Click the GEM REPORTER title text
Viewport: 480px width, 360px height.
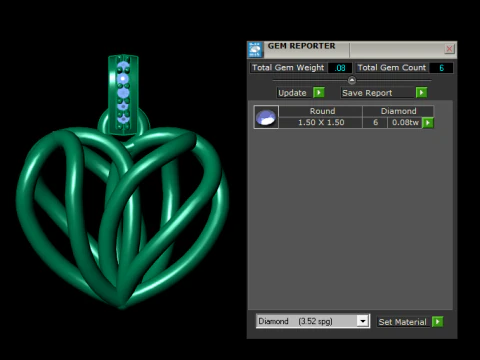301,46
